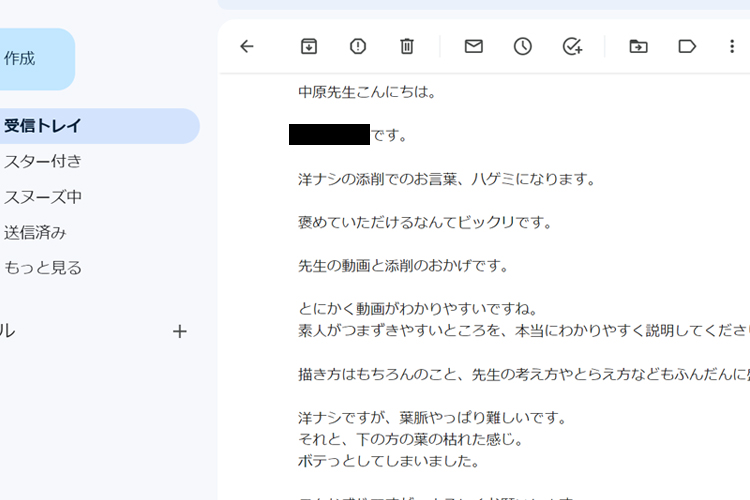Click the 作成 compose button
Image resolution: width=750 pixels, height=500 pixels.
tap(30, 59)
